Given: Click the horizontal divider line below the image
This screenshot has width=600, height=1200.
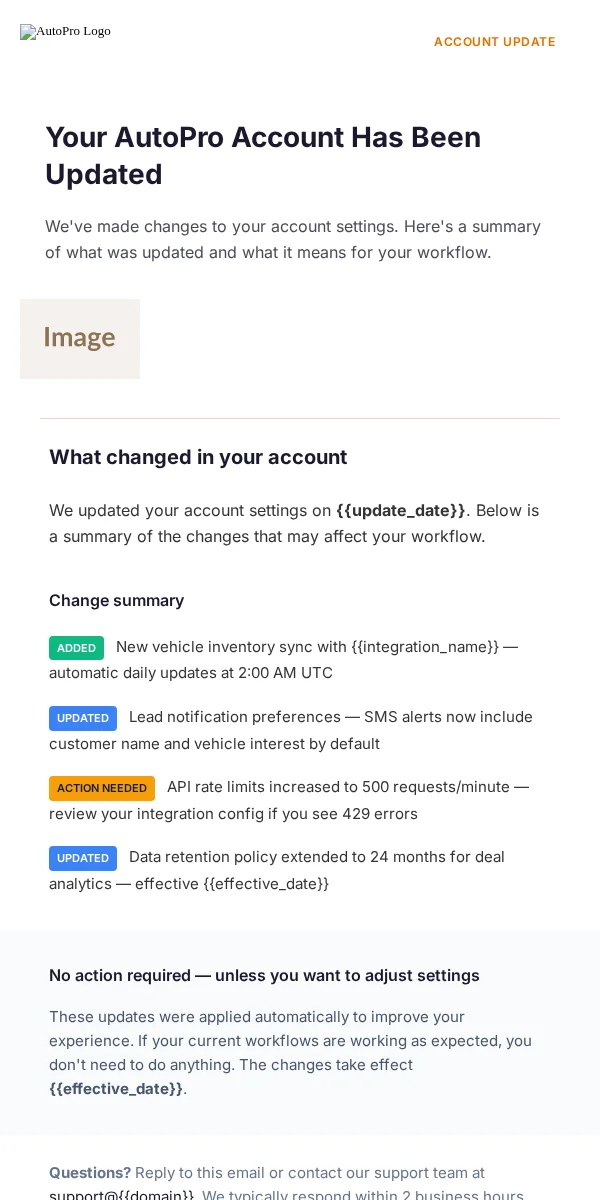Looking at the screenshot, I should click(300, 418).
